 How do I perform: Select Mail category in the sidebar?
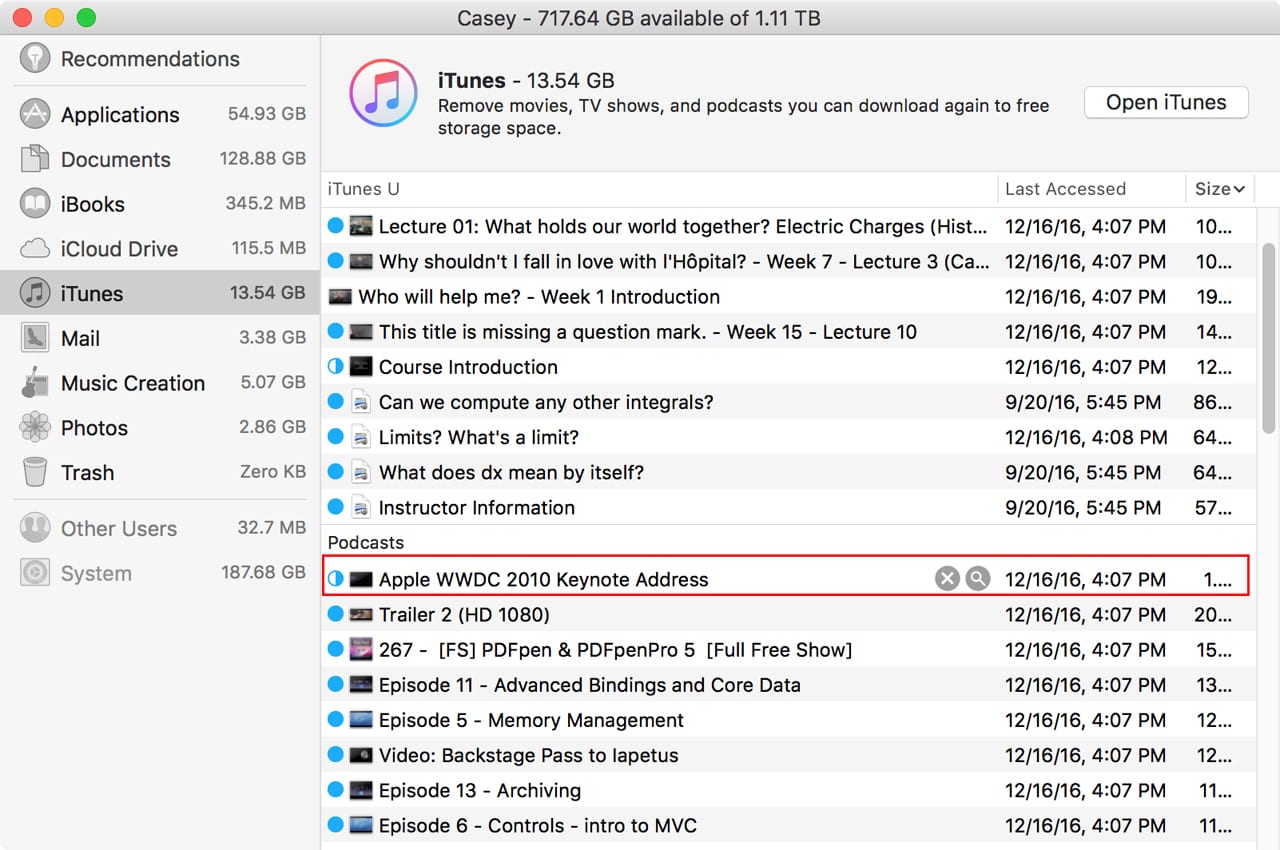(x=80, y=338)
